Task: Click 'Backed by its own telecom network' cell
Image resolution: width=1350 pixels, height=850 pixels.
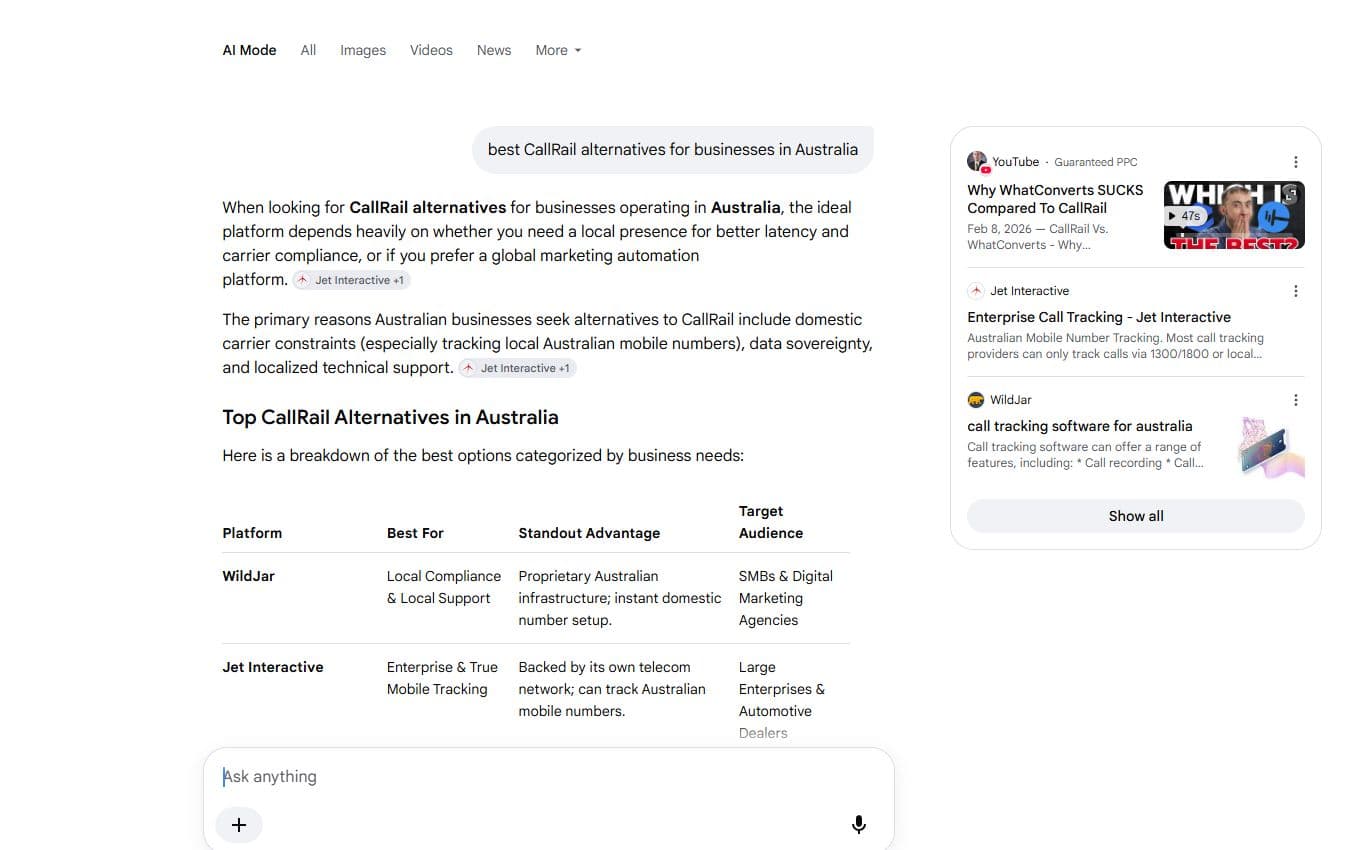Action: 612,689
